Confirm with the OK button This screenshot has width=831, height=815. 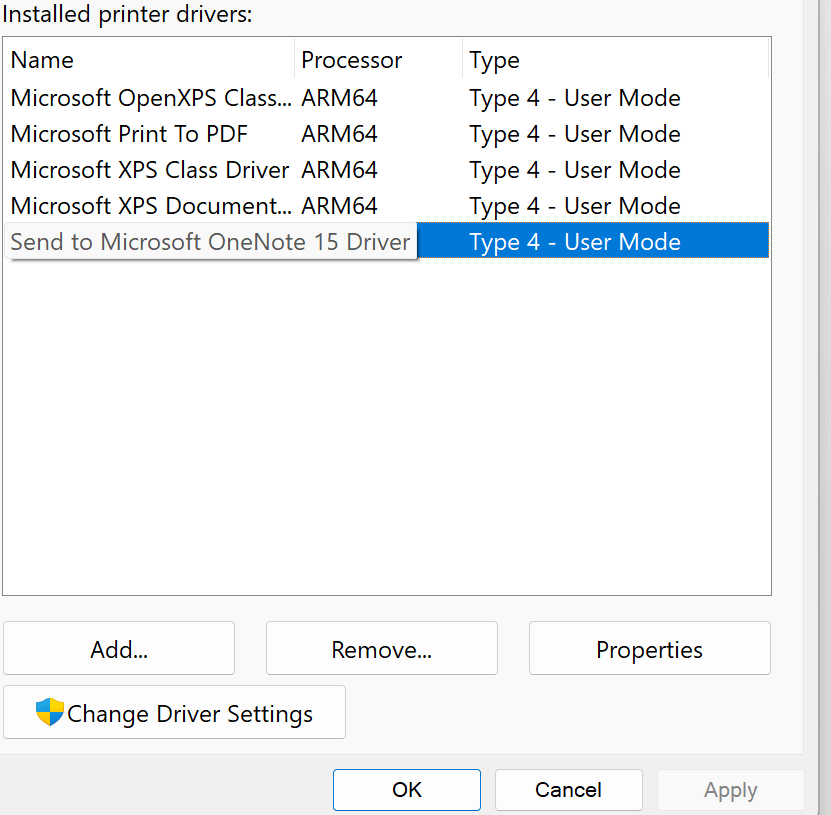click(x=407, y=790)
